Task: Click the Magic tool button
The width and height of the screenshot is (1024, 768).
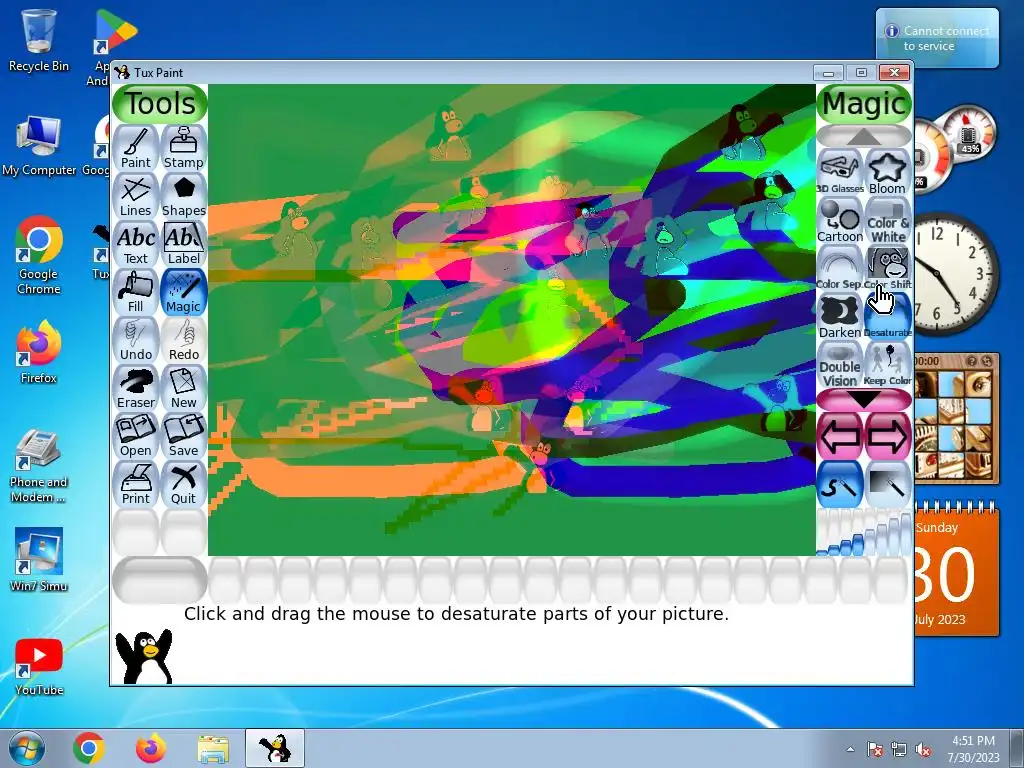Action: pyautogui.click(x=184, y=292)
